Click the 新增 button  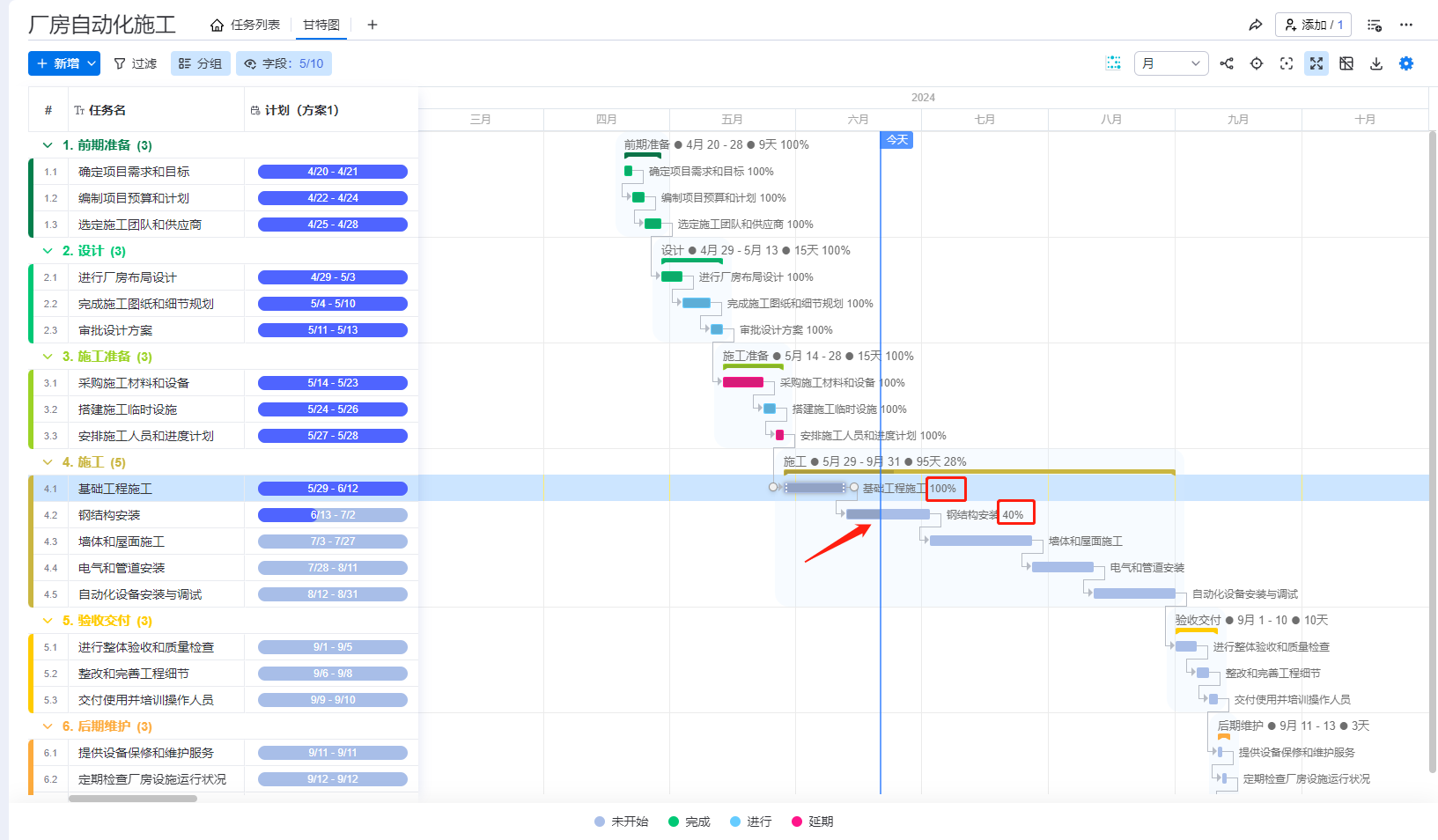click(x=64, y=63)
